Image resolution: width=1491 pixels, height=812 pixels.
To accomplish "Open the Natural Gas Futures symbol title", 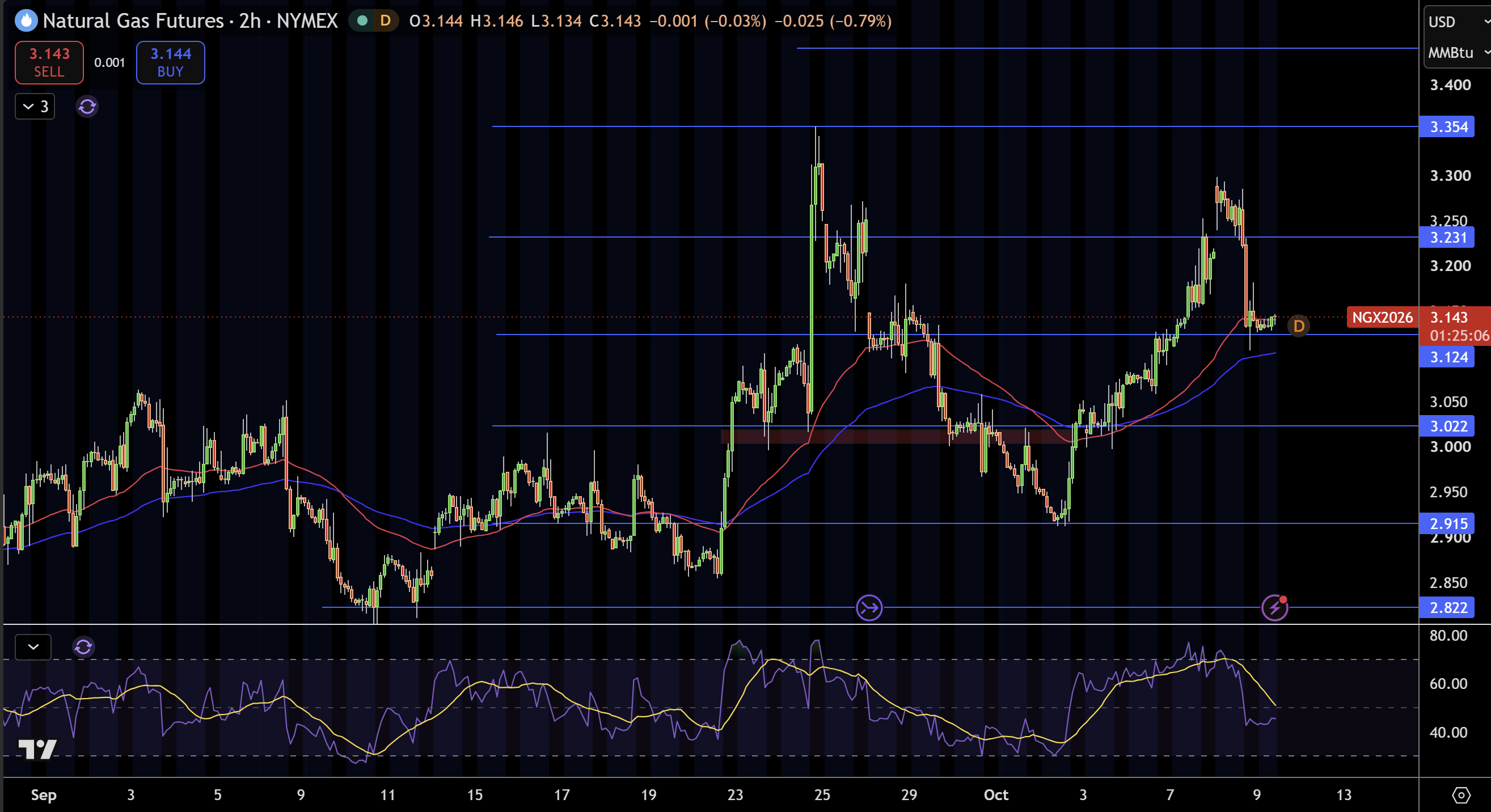I will click(190, 22).
